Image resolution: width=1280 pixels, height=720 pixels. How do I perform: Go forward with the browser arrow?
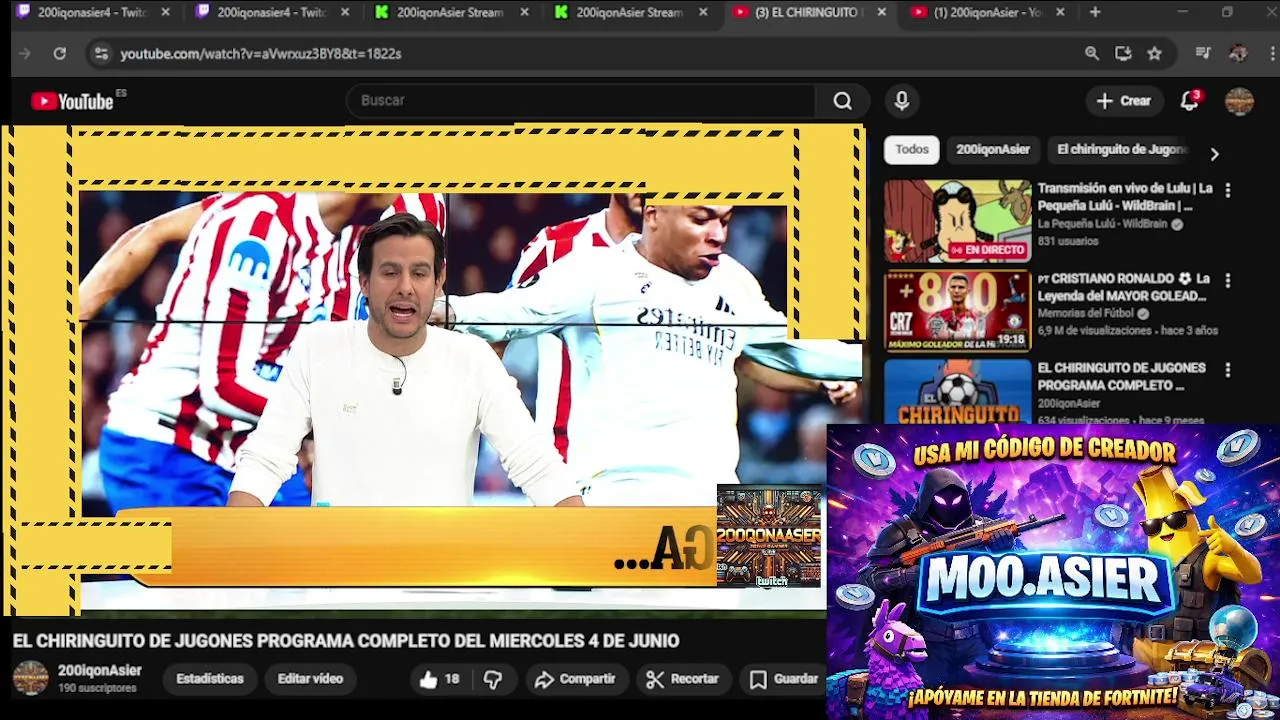pos(25,54)
